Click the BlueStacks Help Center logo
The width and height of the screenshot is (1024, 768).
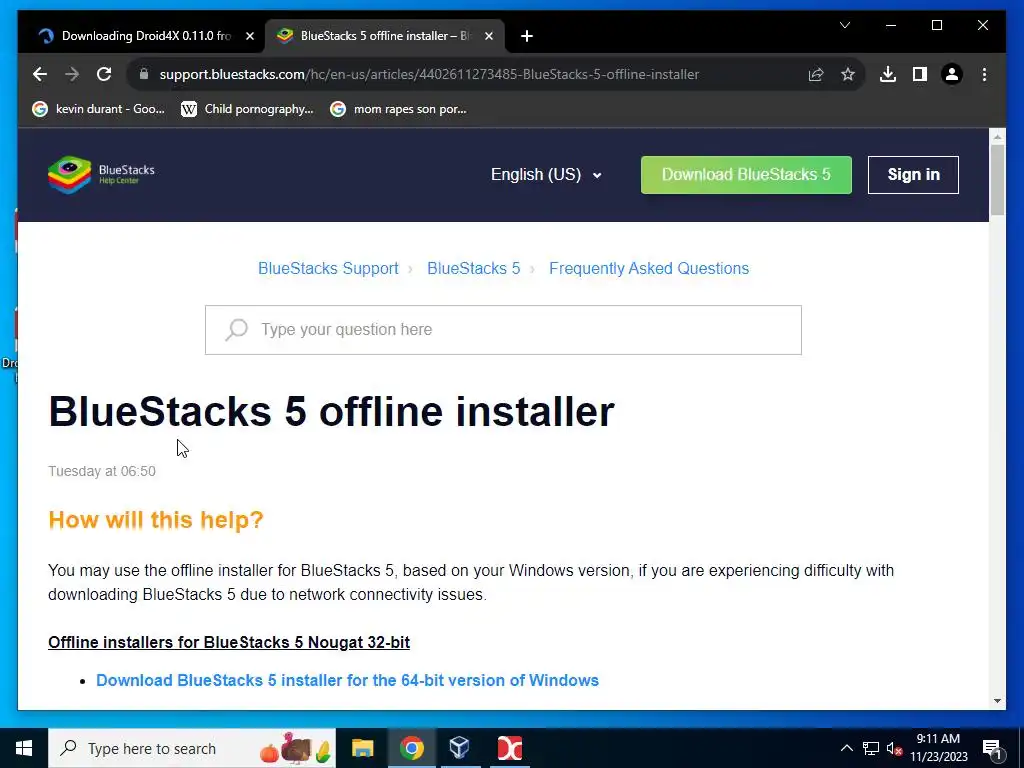(x=101, y=174)
